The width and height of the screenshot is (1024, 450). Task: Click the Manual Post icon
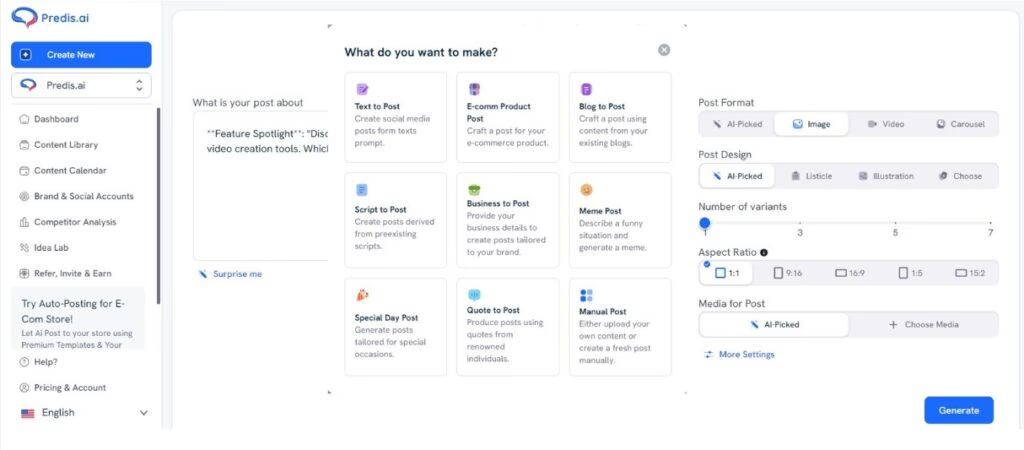coord(586,295)
